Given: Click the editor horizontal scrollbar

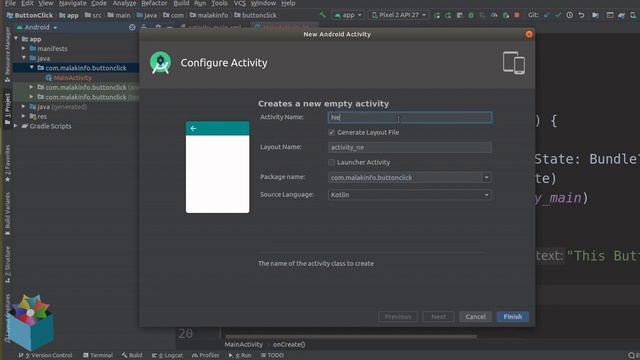Looking at the screenshot, I should coord(351,337).
